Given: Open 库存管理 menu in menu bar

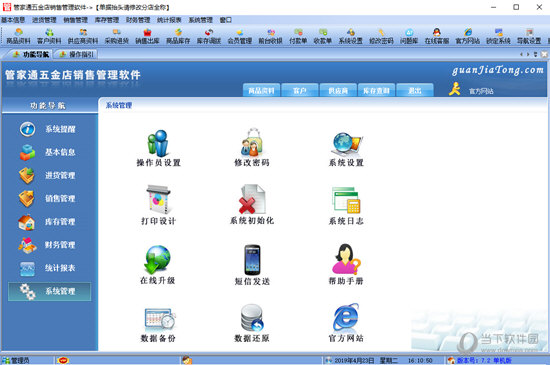Looking at the screenshot, I should click(x=107, y=20).
